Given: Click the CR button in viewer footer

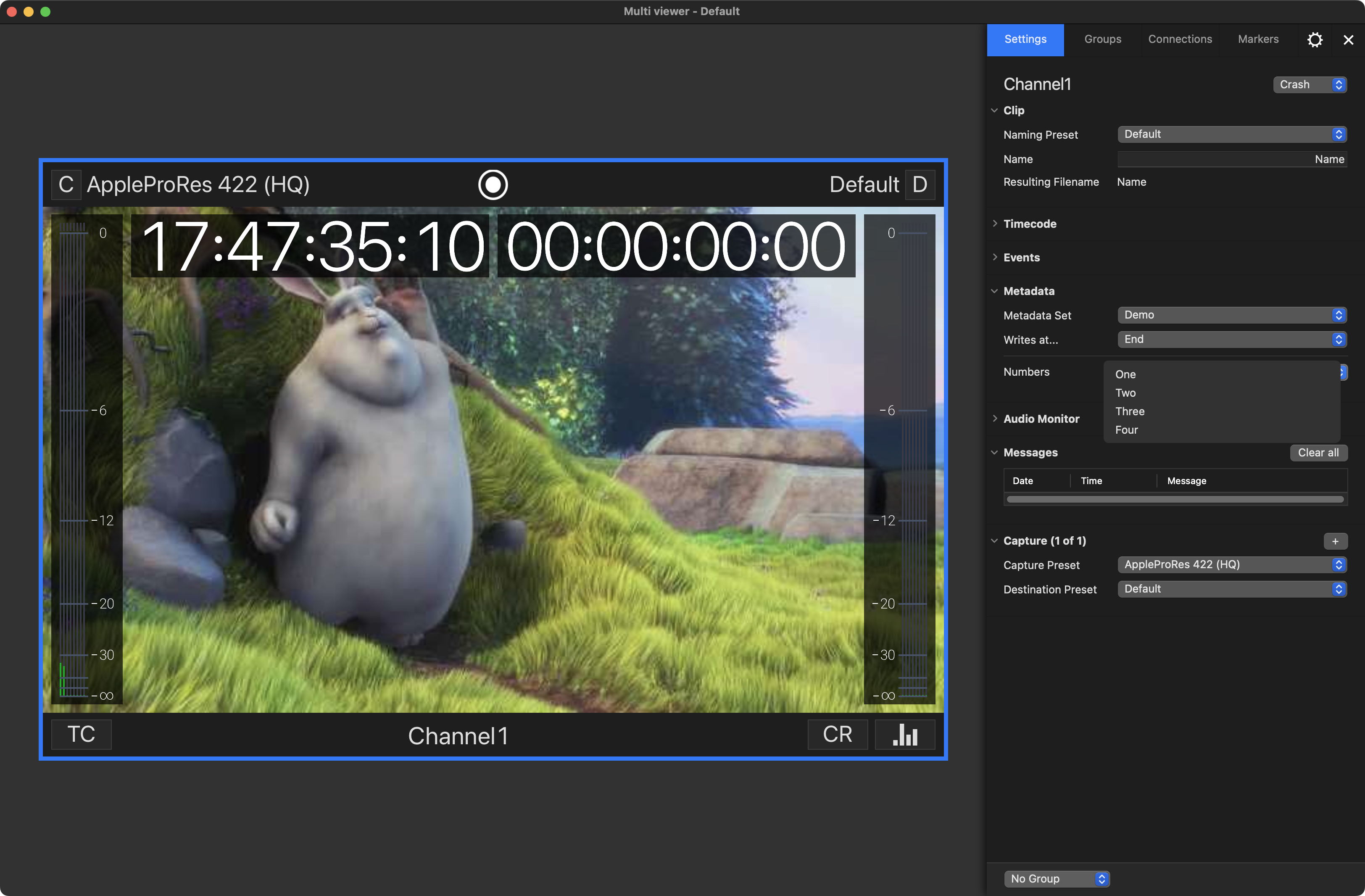Looking at the screenshot, I should 837,734.
